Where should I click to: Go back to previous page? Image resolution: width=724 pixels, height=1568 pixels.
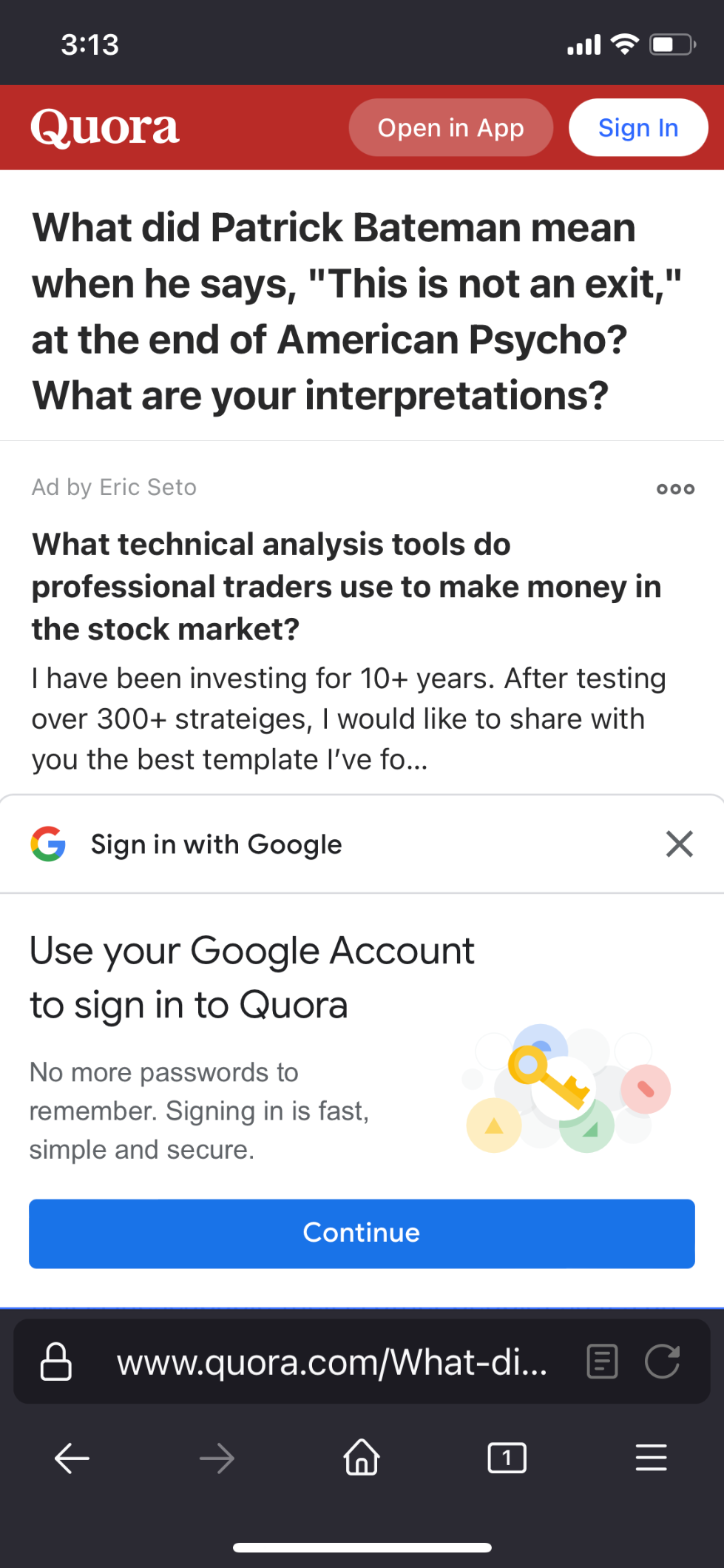click(72, 1458)
